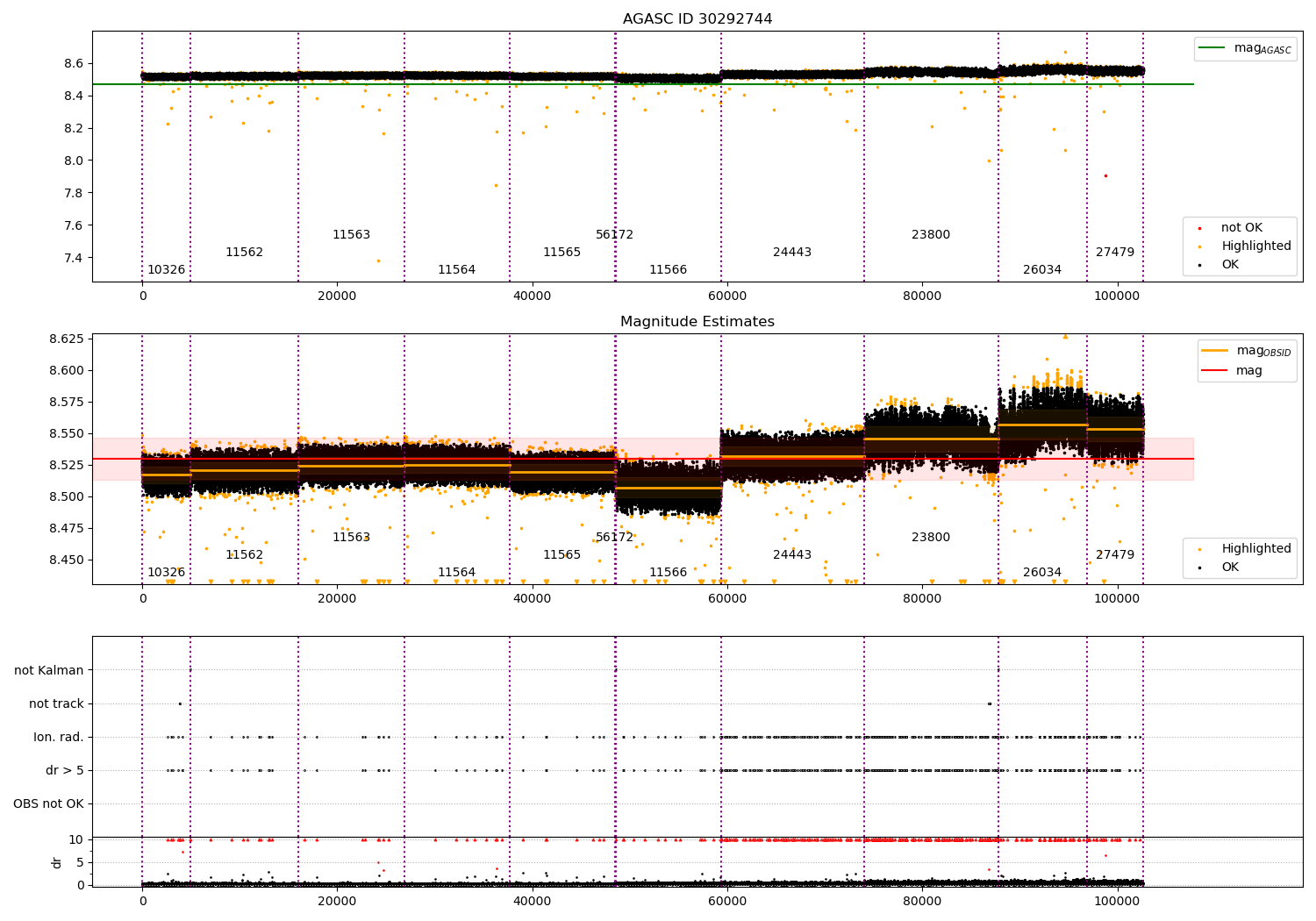Click obsid label 11564 in the top plot
This screenshot has height=921, width=1316.
pyautogui.click(x=456, y=270)
